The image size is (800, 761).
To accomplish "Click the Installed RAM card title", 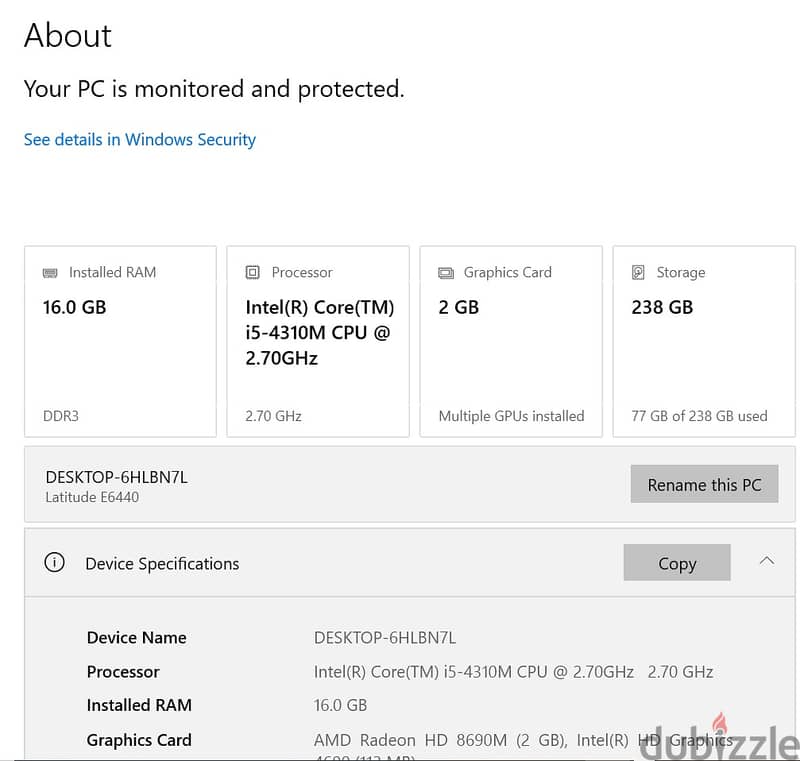I will (x=113, y=272).
